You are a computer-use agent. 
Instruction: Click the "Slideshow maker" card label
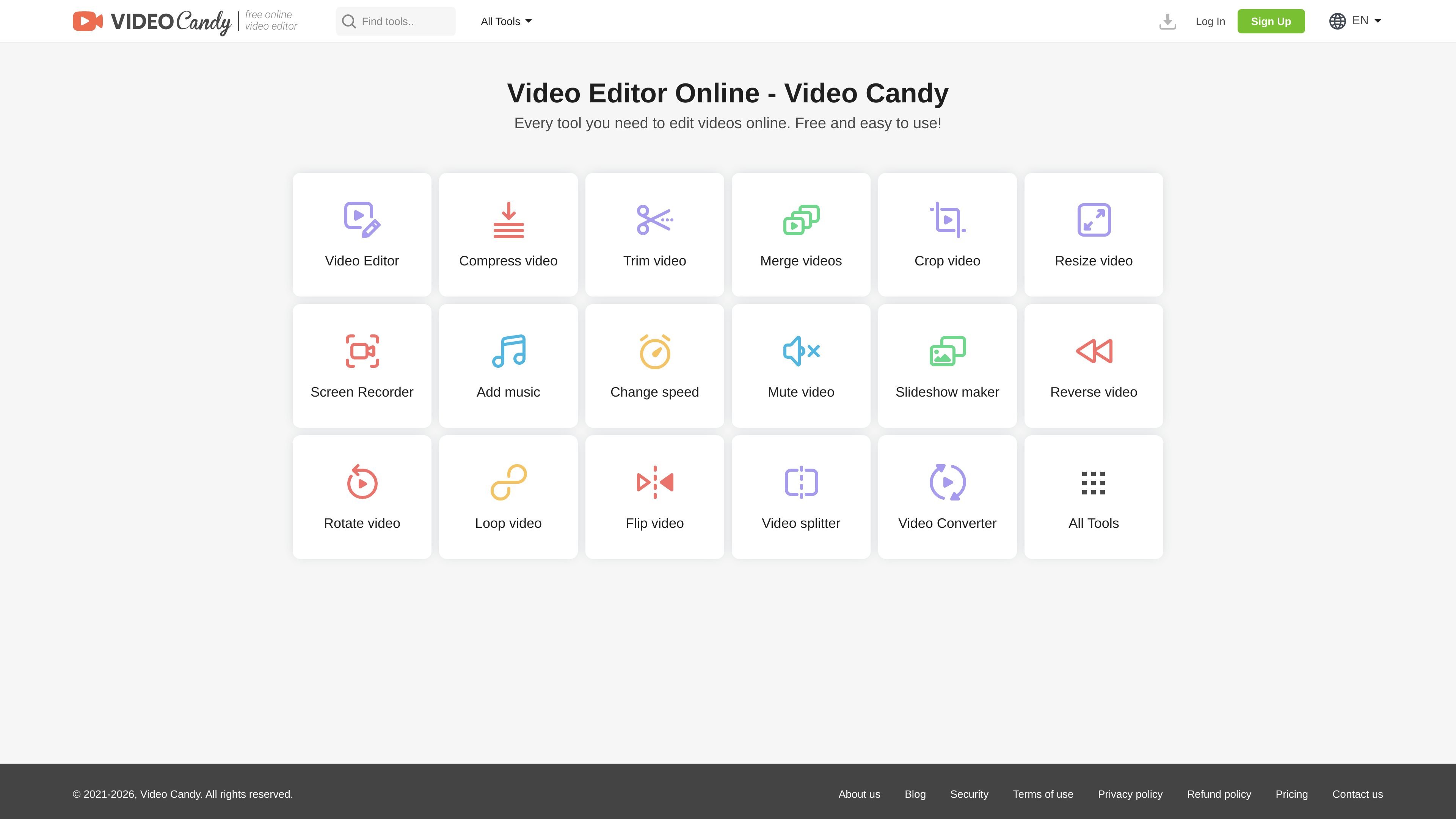947,392
